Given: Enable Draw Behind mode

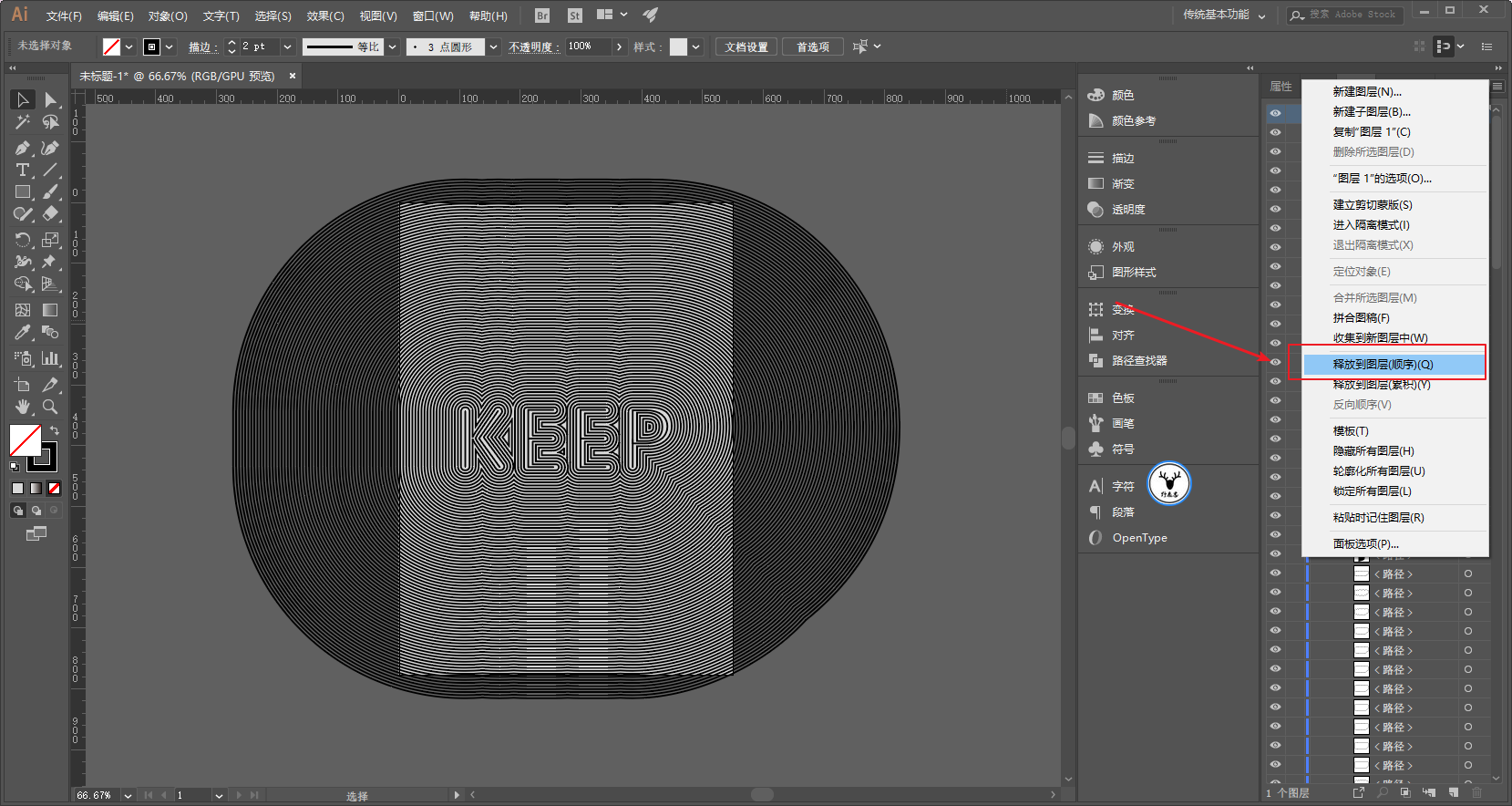Looking at the screenshot, I should [x=36, y=511].
